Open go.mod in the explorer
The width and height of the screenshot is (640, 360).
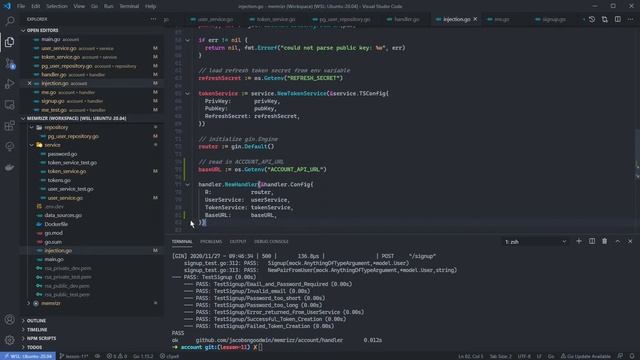click(54, 233)
